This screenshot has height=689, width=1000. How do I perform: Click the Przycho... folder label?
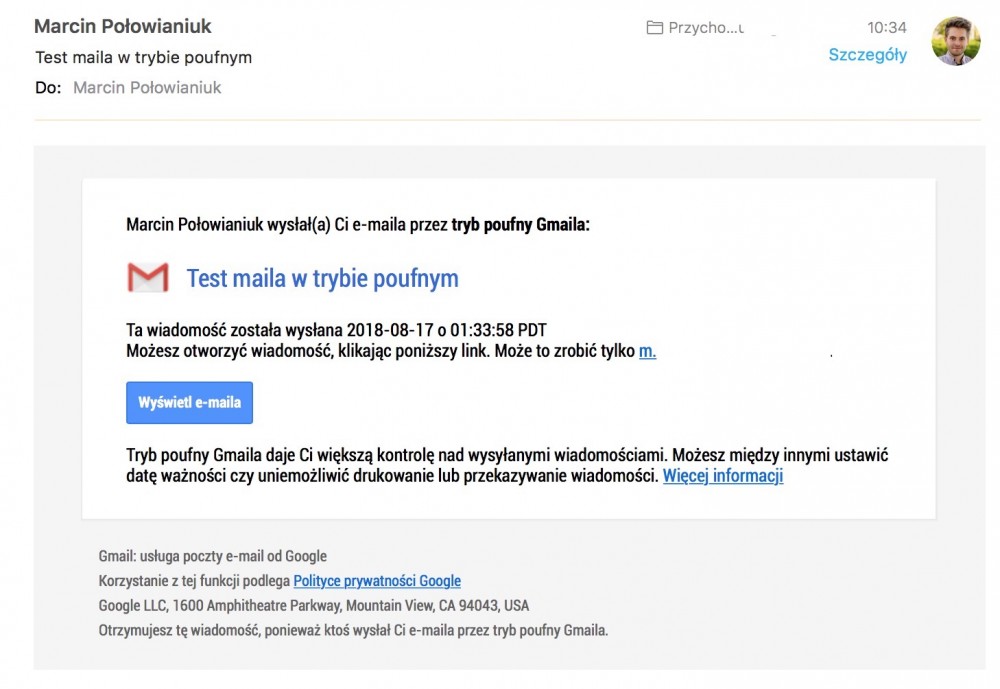[705, 28]
